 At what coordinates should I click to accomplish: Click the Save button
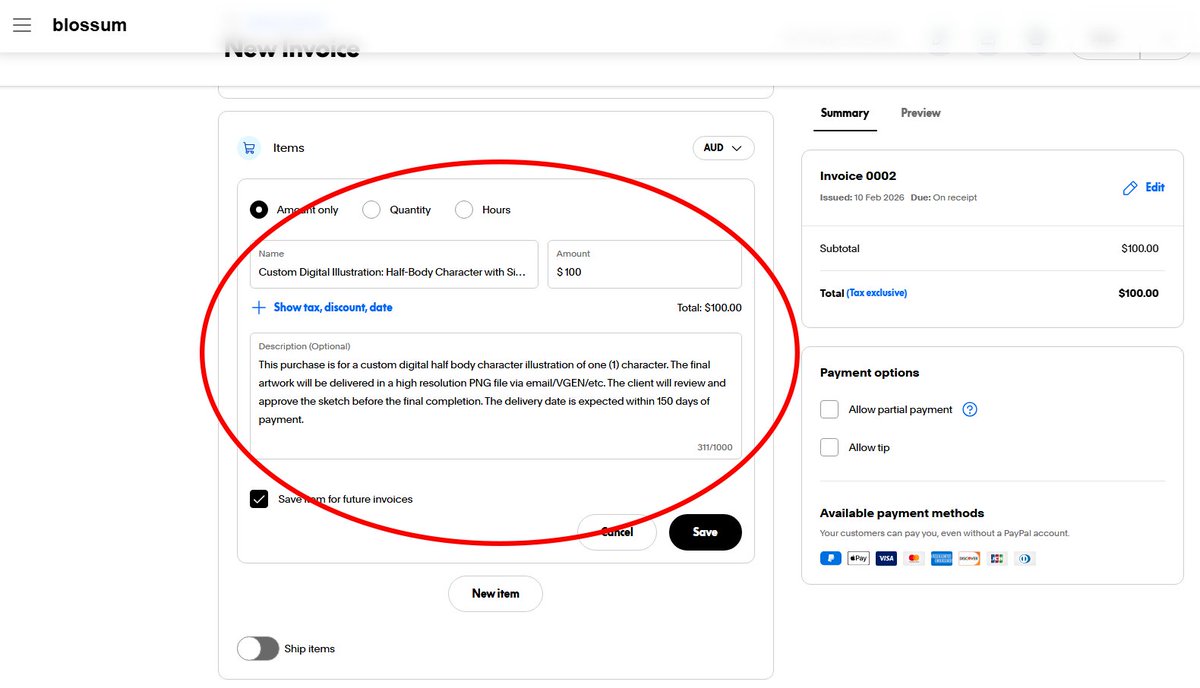point(705,532)
